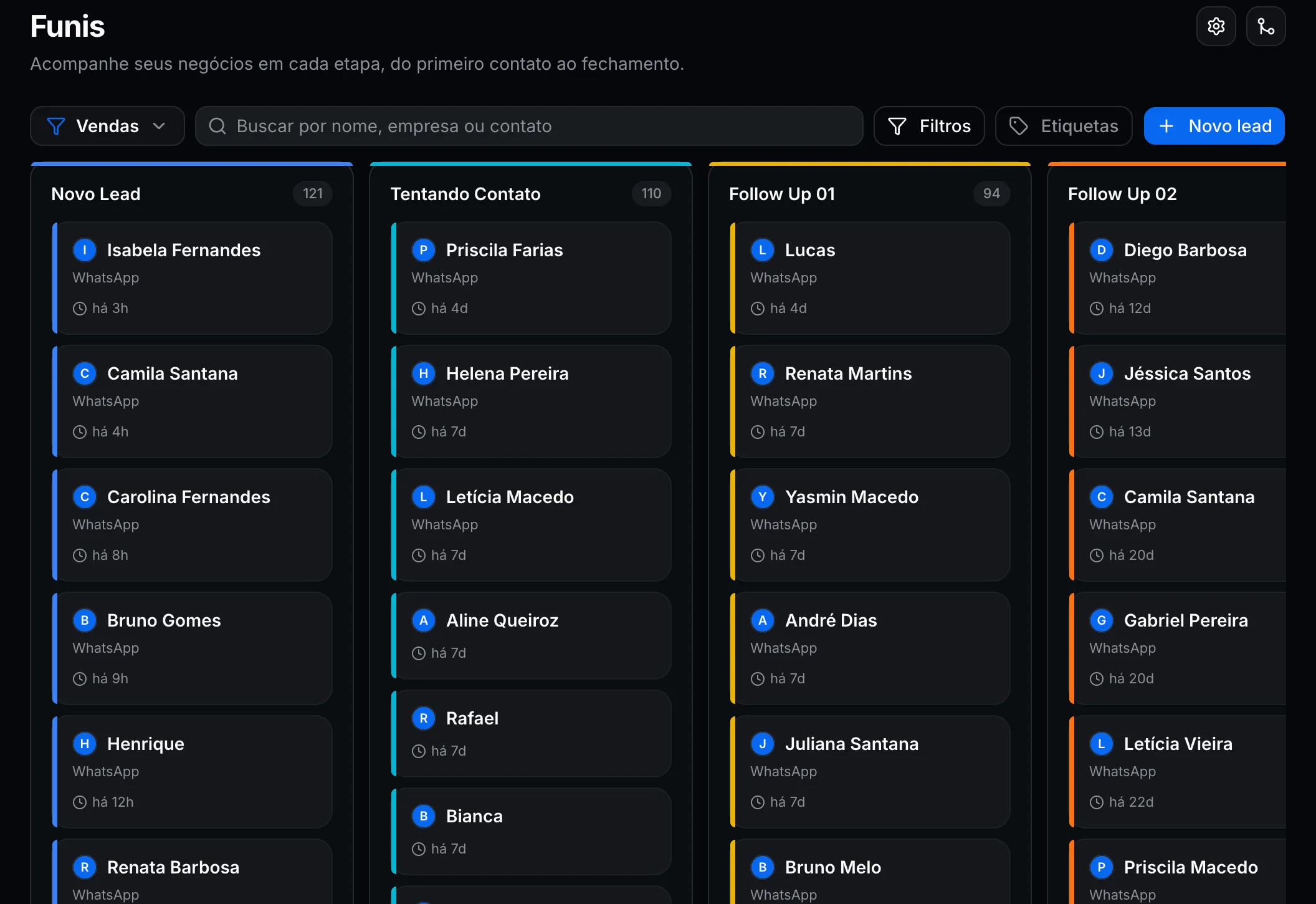
Task: Click the automation flow branch icon
Action: coord(1266,26)
